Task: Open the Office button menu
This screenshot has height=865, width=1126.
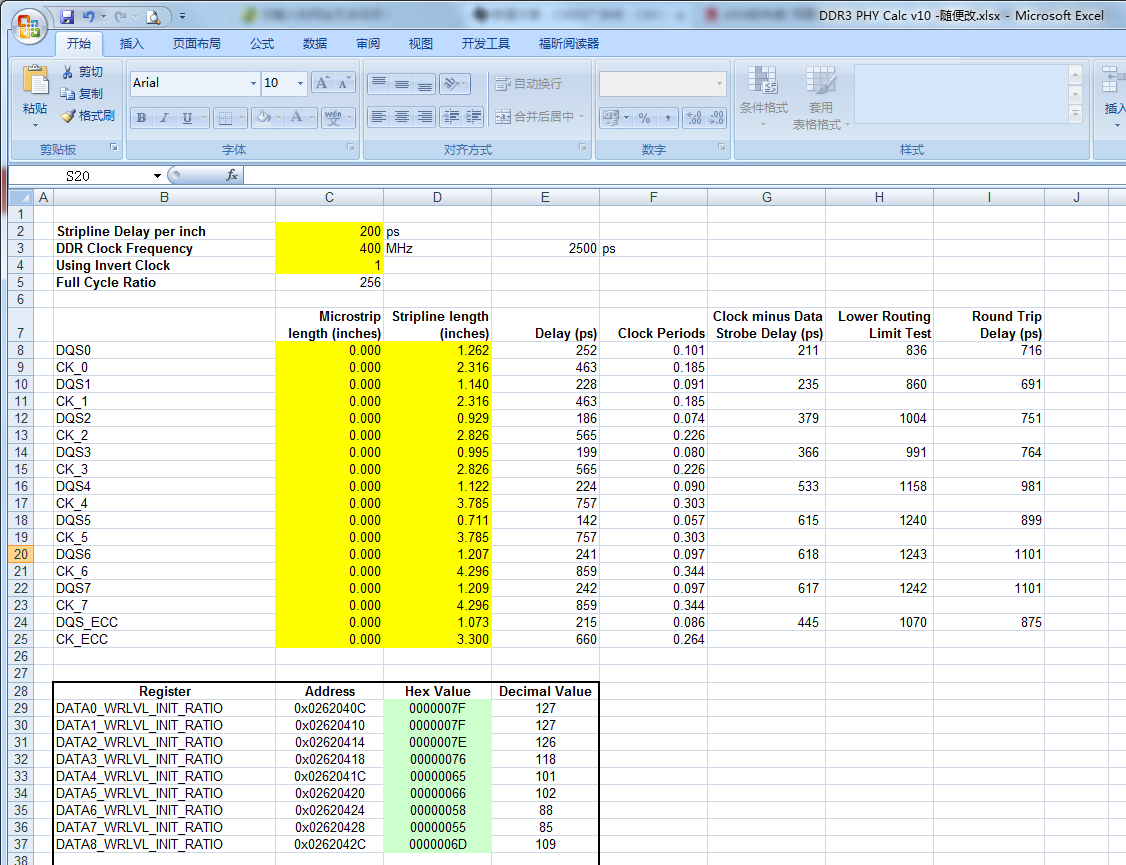Action: click(28, 22)
